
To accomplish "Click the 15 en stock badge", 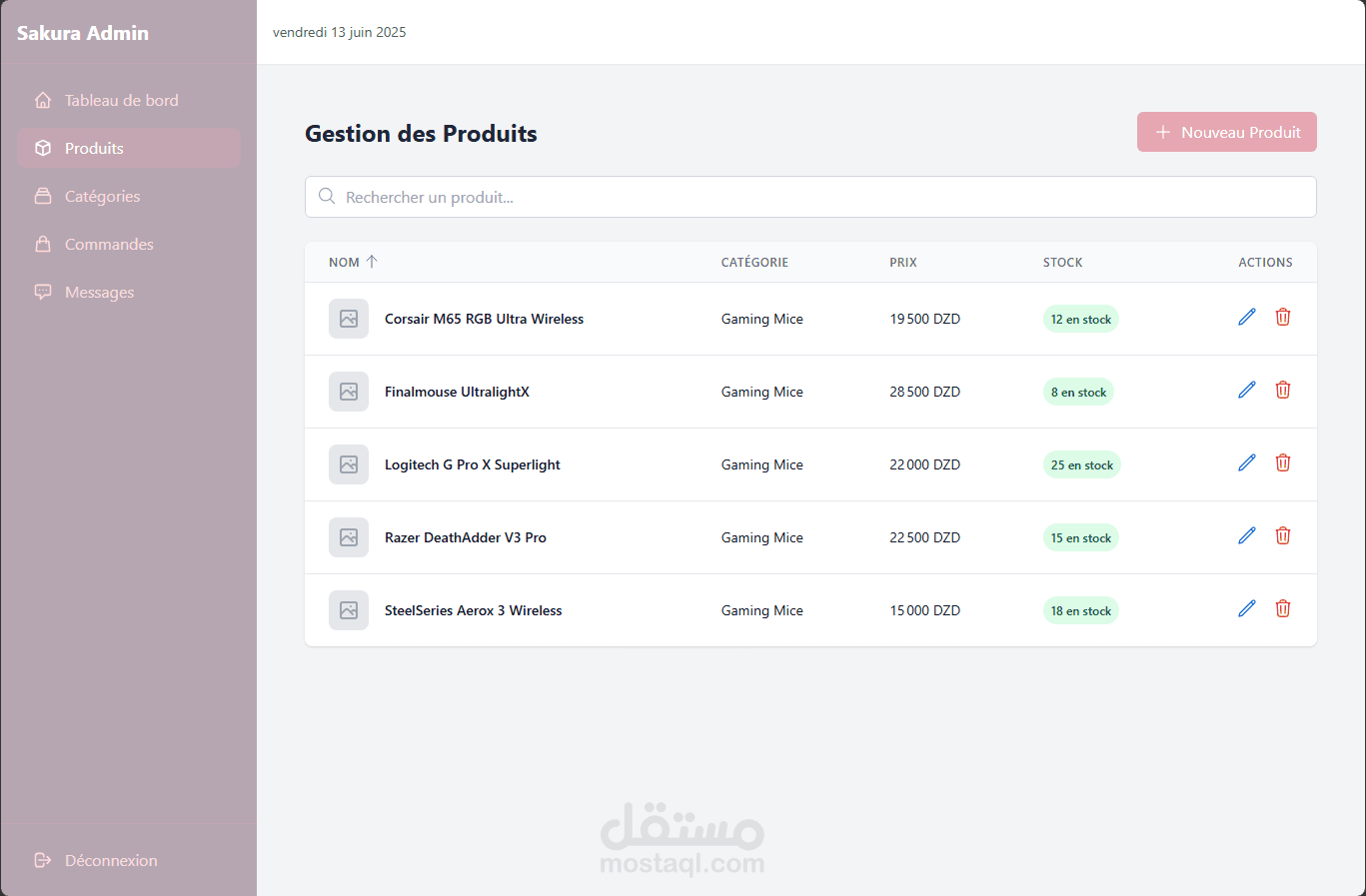I will (1081, 537).
